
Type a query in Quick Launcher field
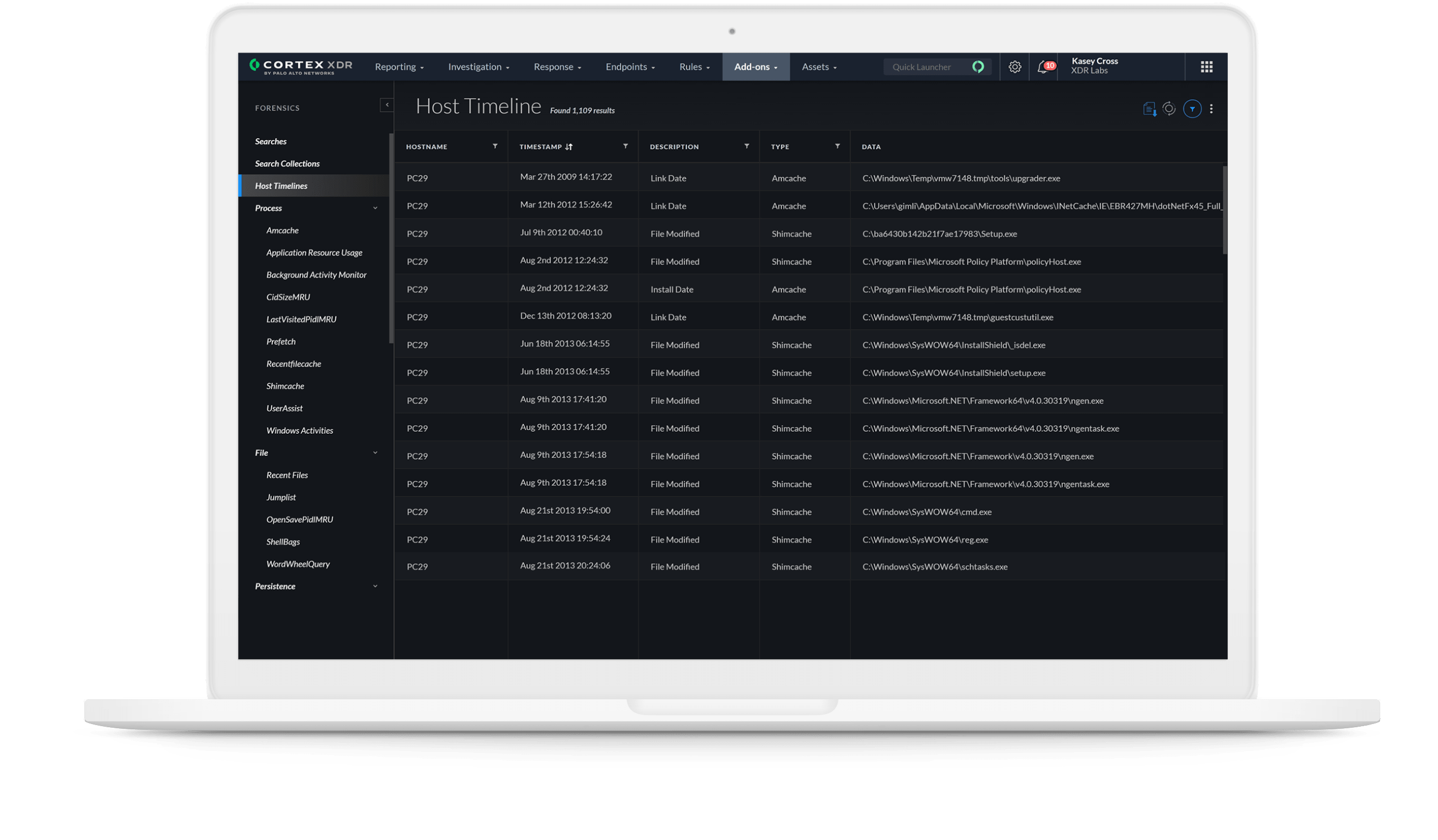(925, 67)
